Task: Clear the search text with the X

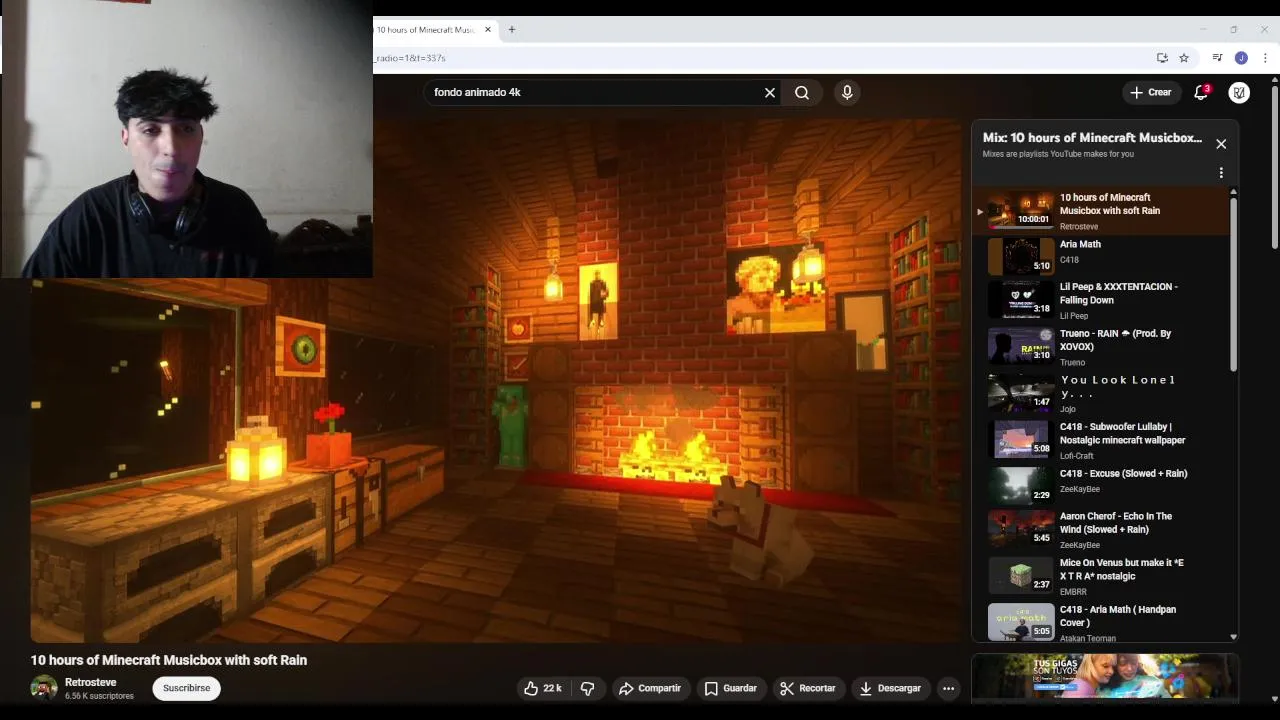Action: [x=770, y=92]
